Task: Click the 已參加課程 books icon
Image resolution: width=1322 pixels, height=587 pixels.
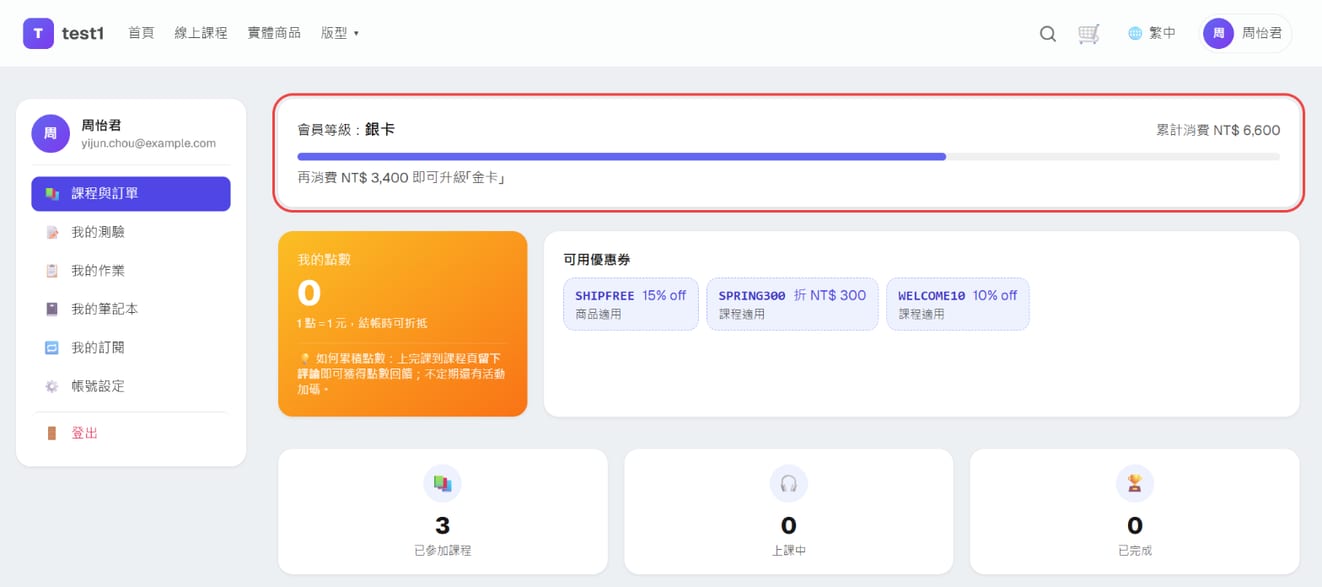Action: (x=443, y=484)
